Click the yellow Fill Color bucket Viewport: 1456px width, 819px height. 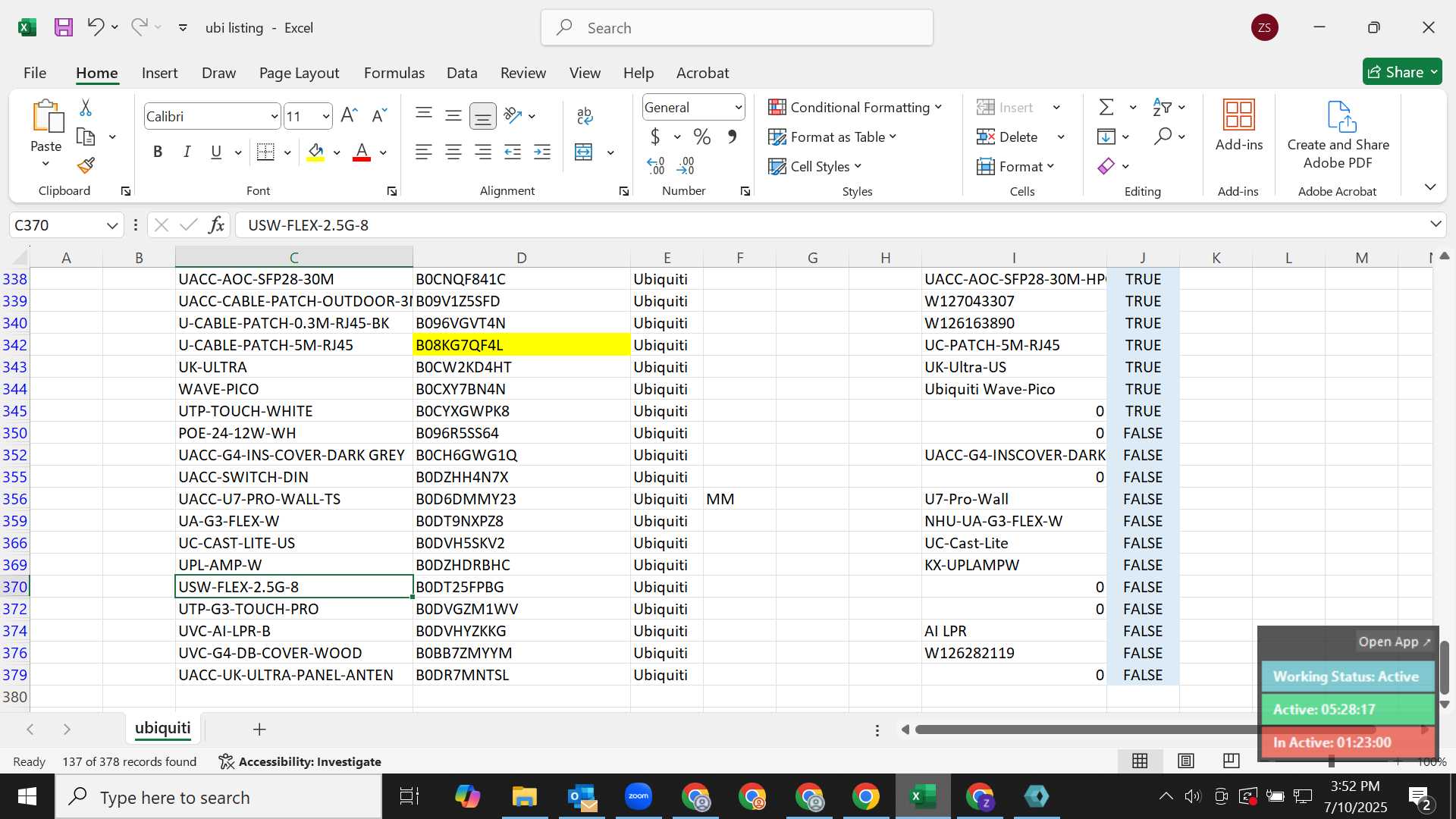click(x=315, y=152)
